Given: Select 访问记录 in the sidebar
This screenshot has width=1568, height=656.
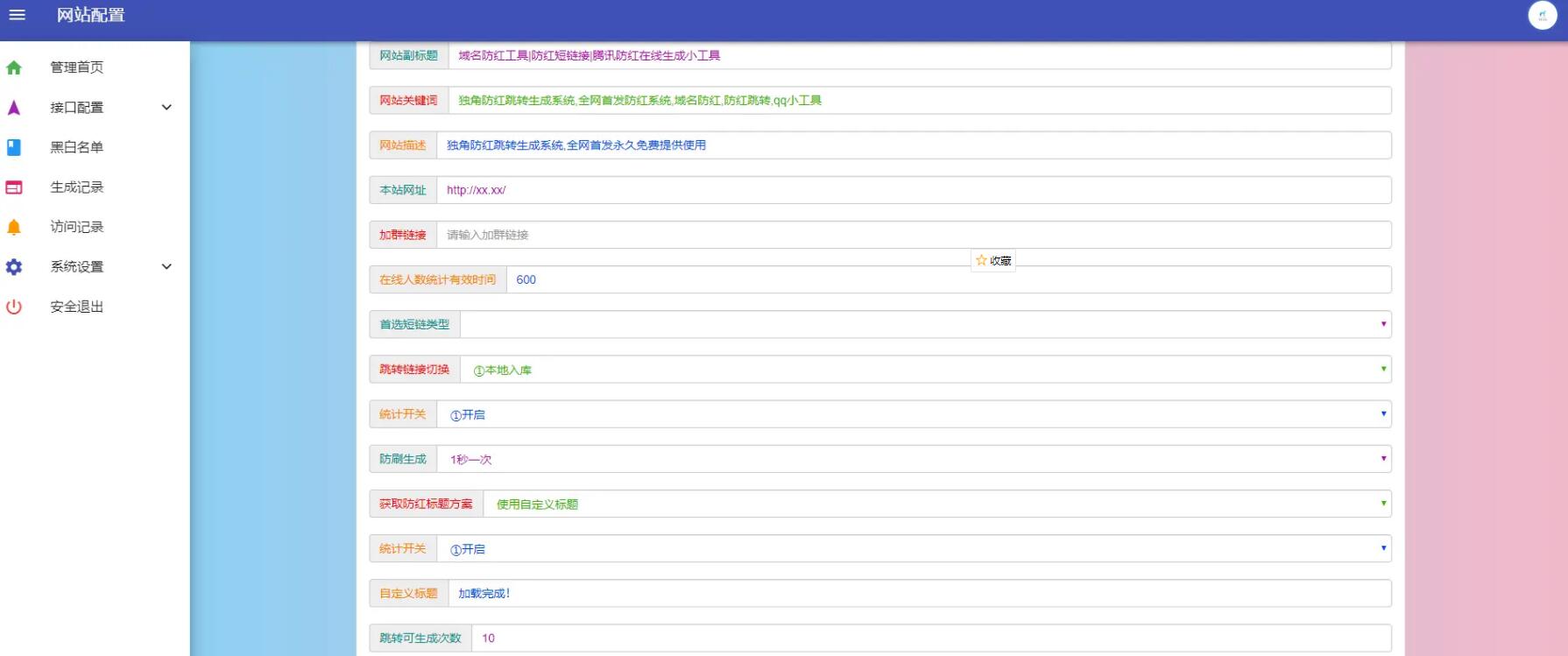Looking at the screenshot, I should [x=77, y=227].
